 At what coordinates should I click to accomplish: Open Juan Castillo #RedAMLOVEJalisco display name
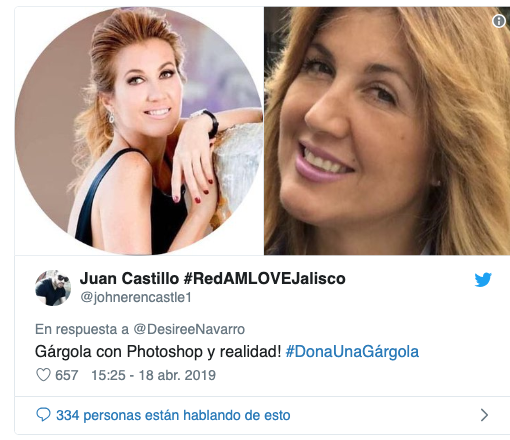click(x=213, y=278)
